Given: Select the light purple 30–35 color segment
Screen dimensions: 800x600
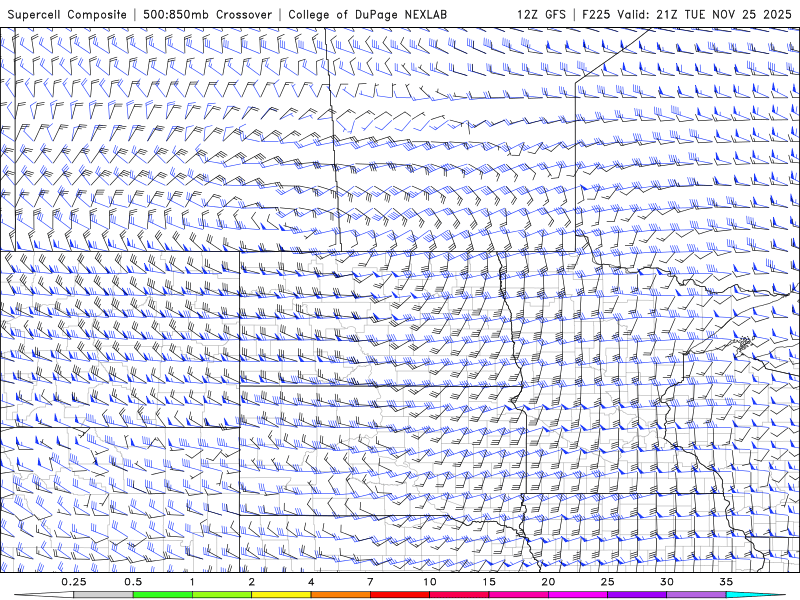Looking at the screenshot, I should tap(696, 595).
